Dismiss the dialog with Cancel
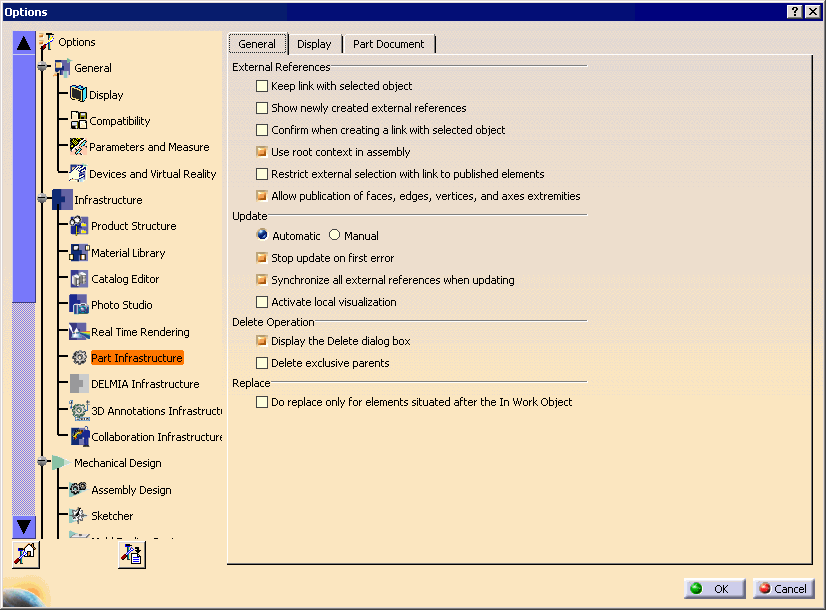 [784, 588]
